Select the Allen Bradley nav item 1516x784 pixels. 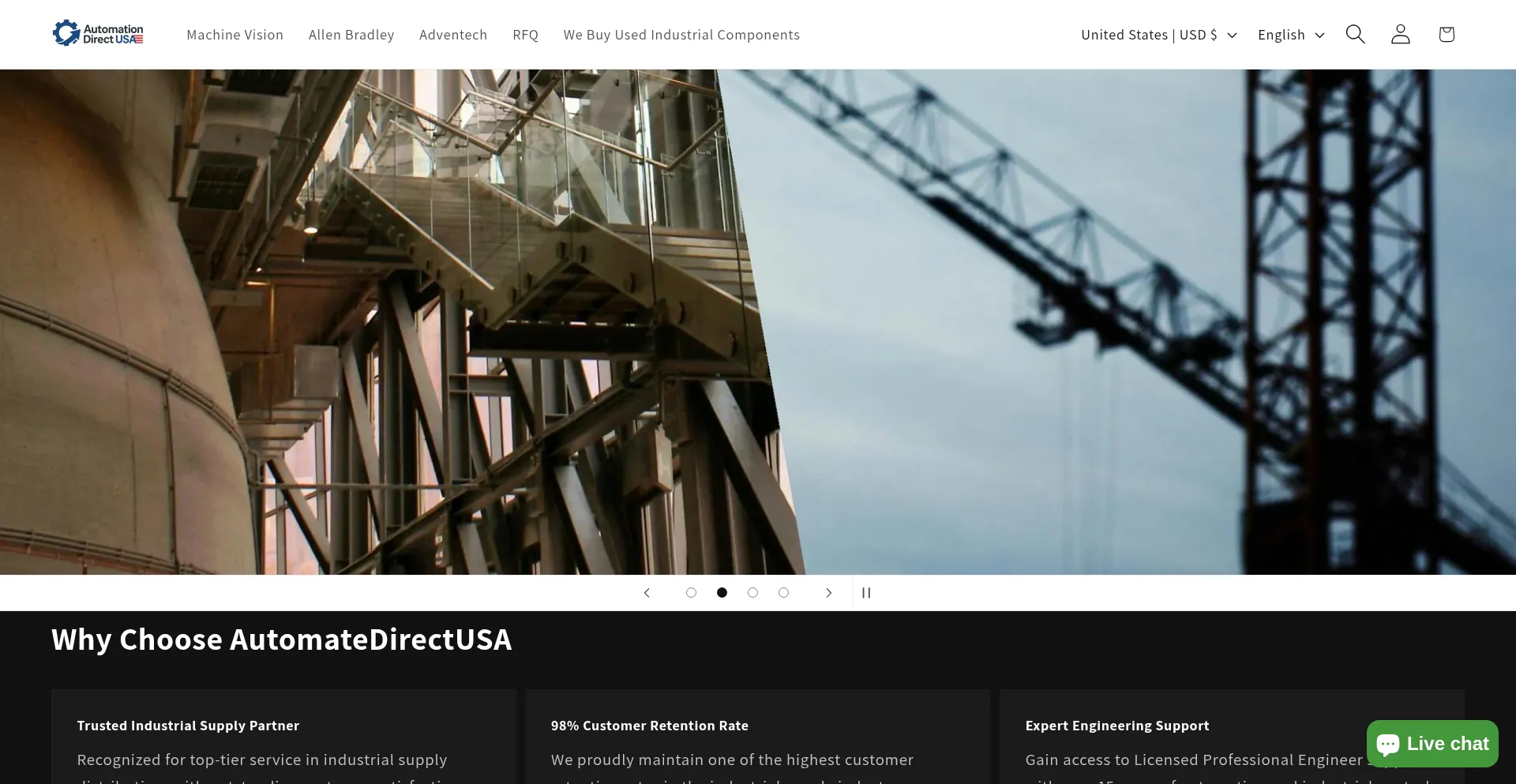[x=351, y=34]
